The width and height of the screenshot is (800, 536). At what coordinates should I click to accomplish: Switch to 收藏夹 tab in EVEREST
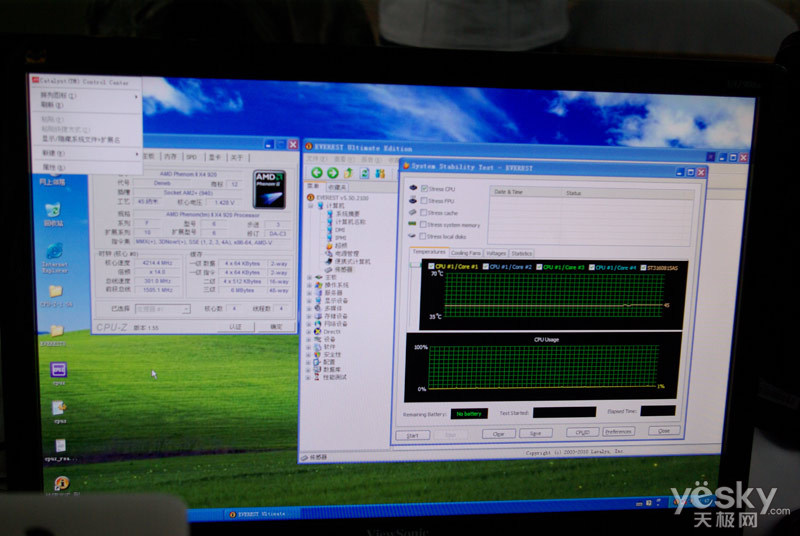coord(337,187)
